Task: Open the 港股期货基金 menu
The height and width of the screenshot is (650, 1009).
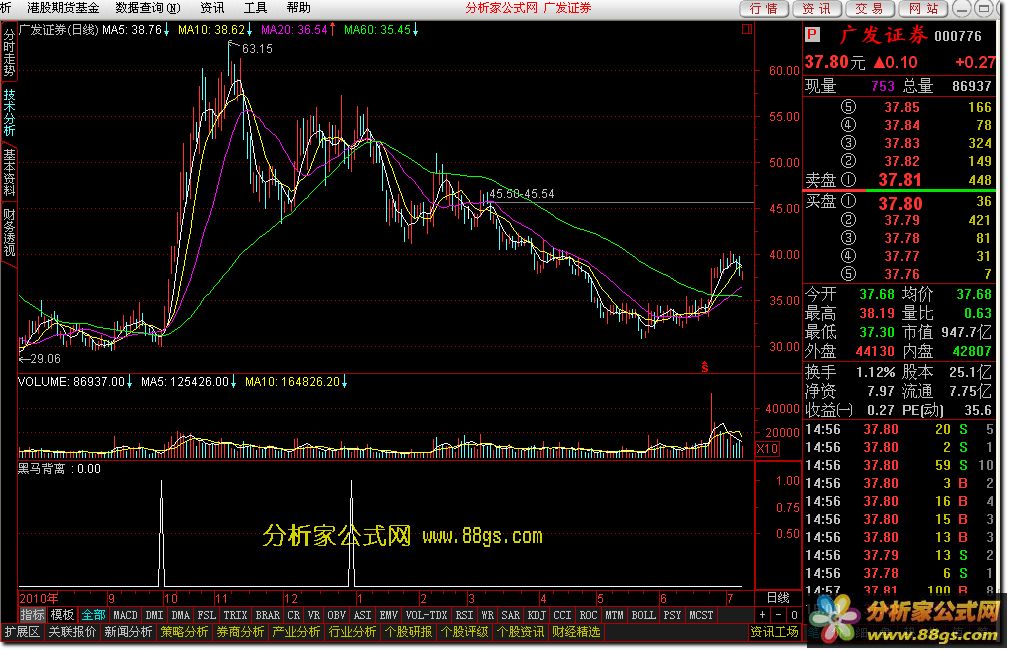Action: pos(63,8)
